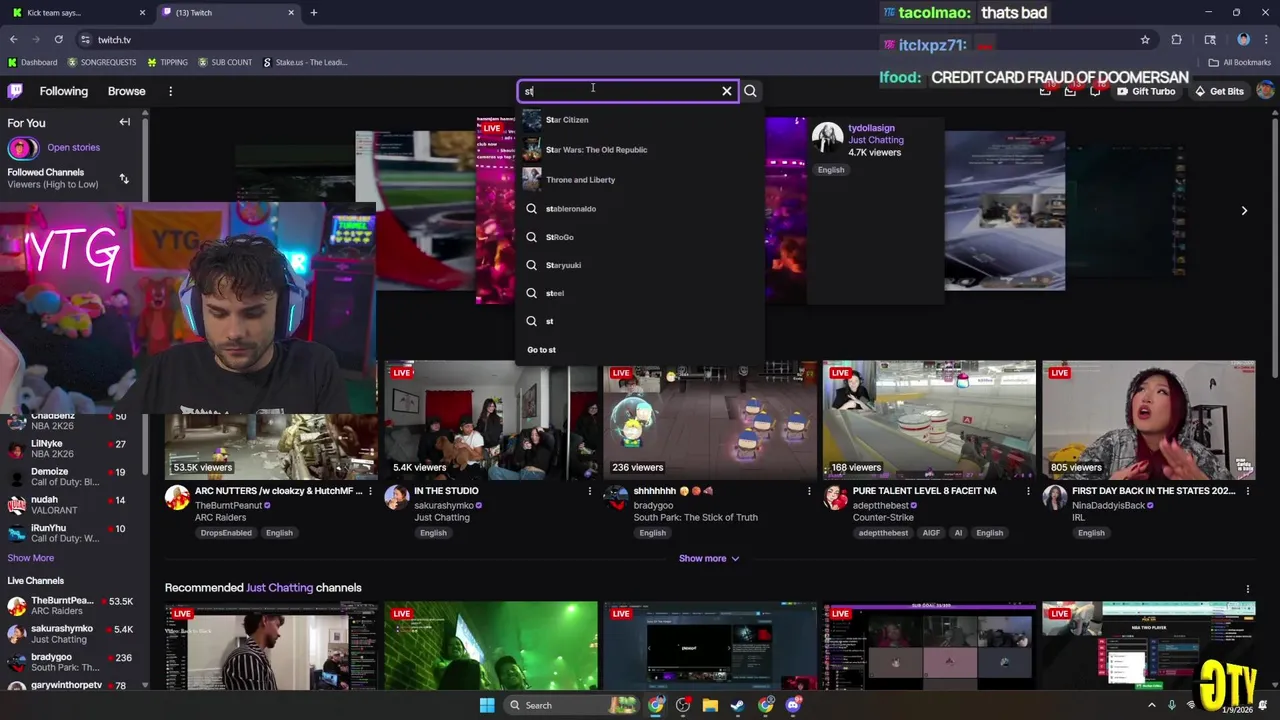
Task: Open Discord from the taskbar
Action: (x=793, y=705)
